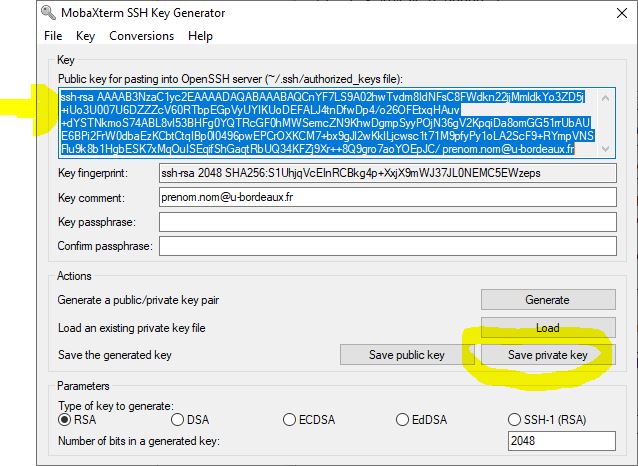The height and width of the screenshot is (466, 638).
Task: Click the 'Key fingerprint:' label
Action: 93,173
